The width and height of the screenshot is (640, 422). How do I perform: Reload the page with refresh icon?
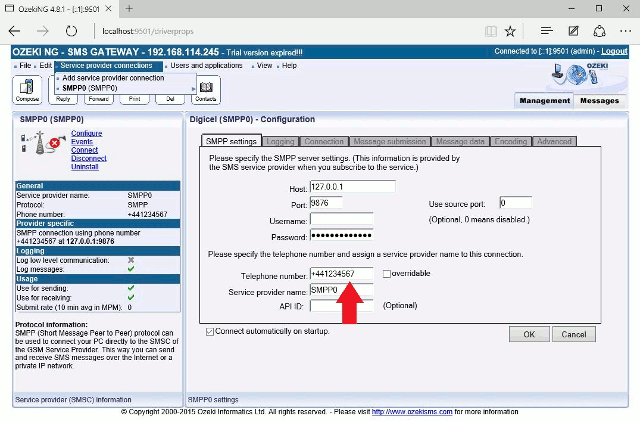(x=71, y=31)
